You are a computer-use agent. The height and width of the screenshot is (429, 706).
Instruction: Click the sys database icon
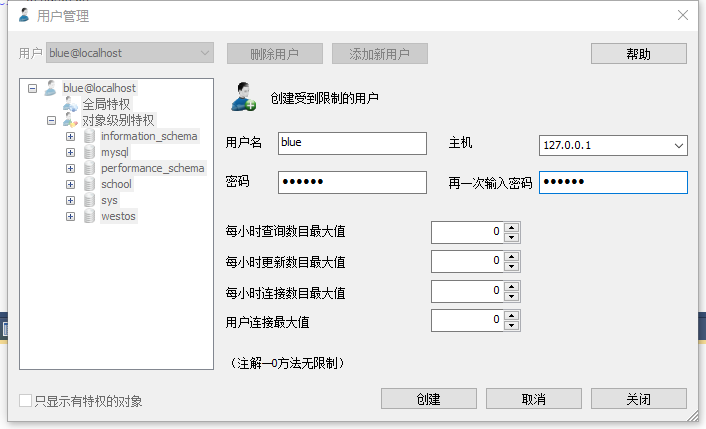(90, 200)
